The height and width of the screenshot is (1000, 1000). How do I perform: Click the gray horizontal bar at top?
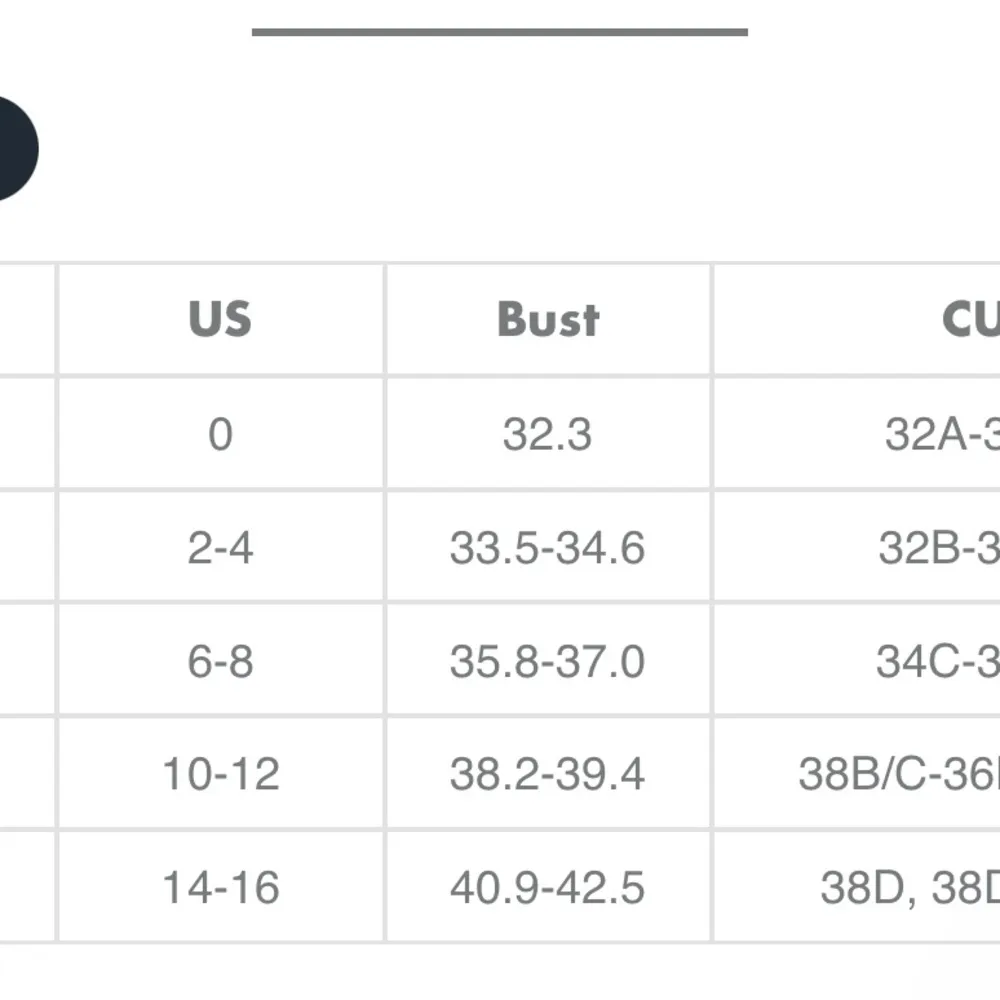pos(499,32)
